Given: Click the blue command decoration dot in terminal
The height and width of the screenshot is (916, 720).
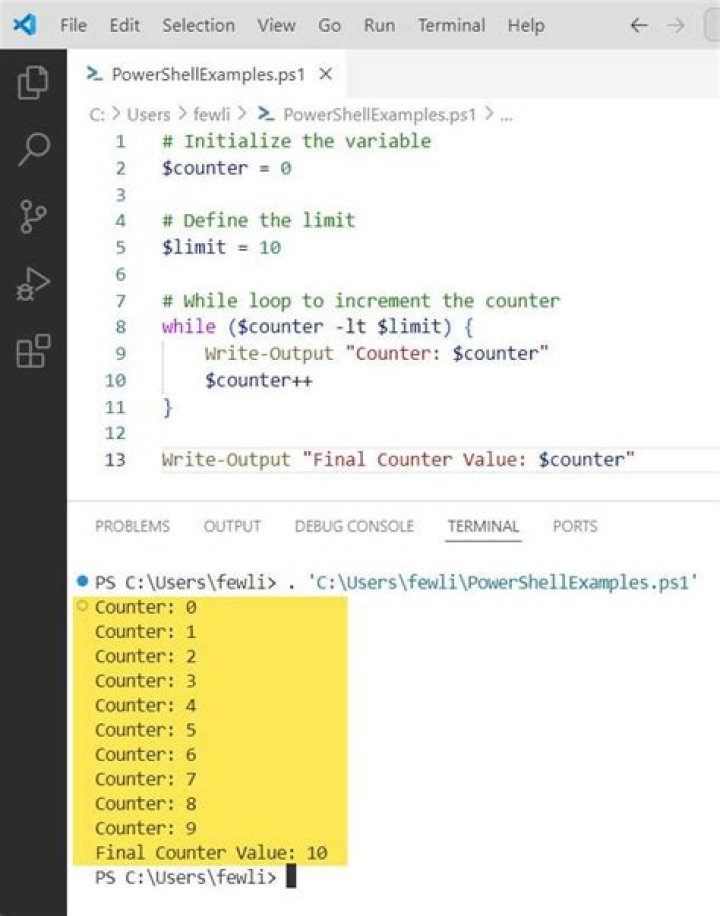Looking at the screenshot, I should [82, 581].
